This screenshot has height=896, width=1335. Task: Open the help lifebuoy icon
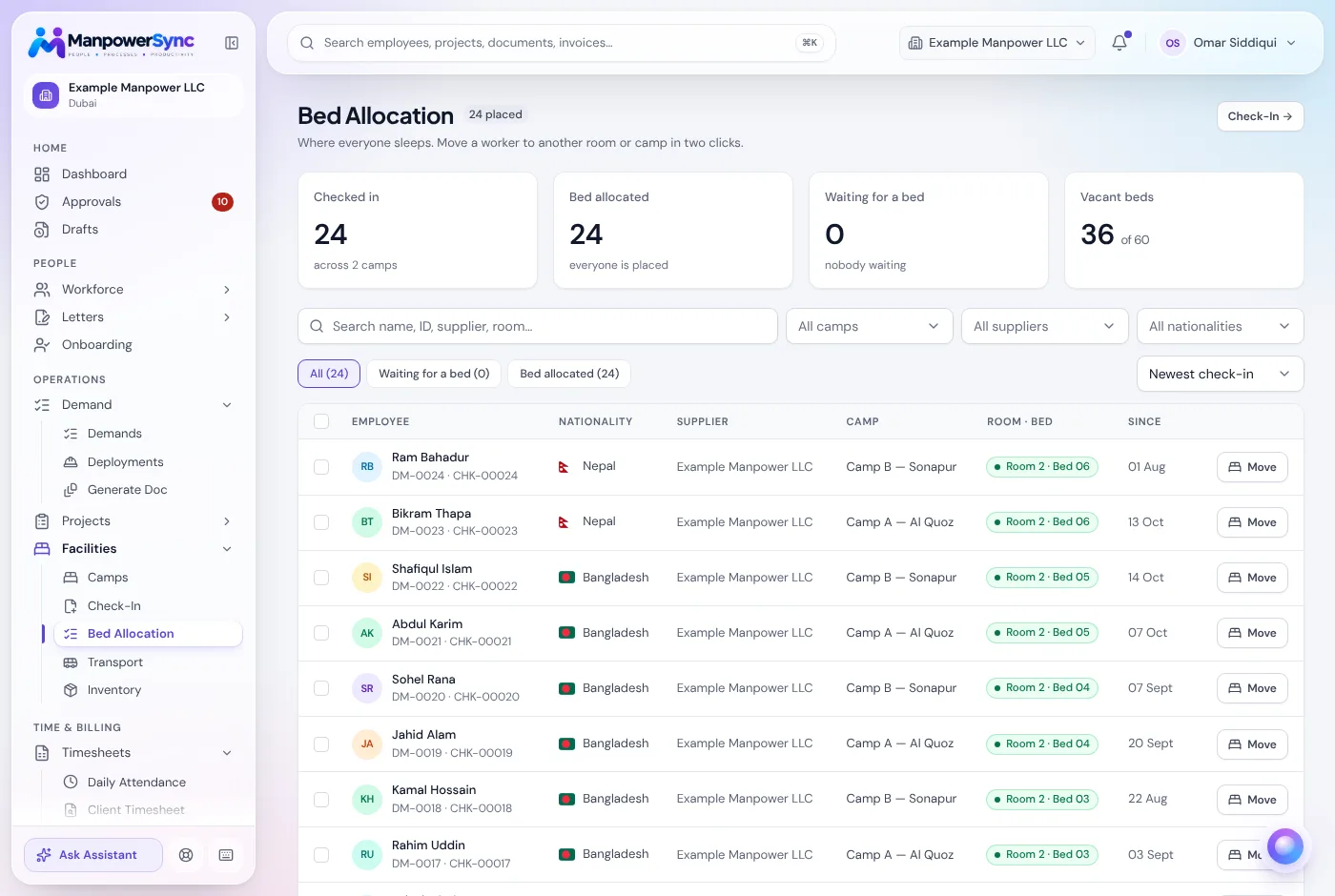(186, 855)
